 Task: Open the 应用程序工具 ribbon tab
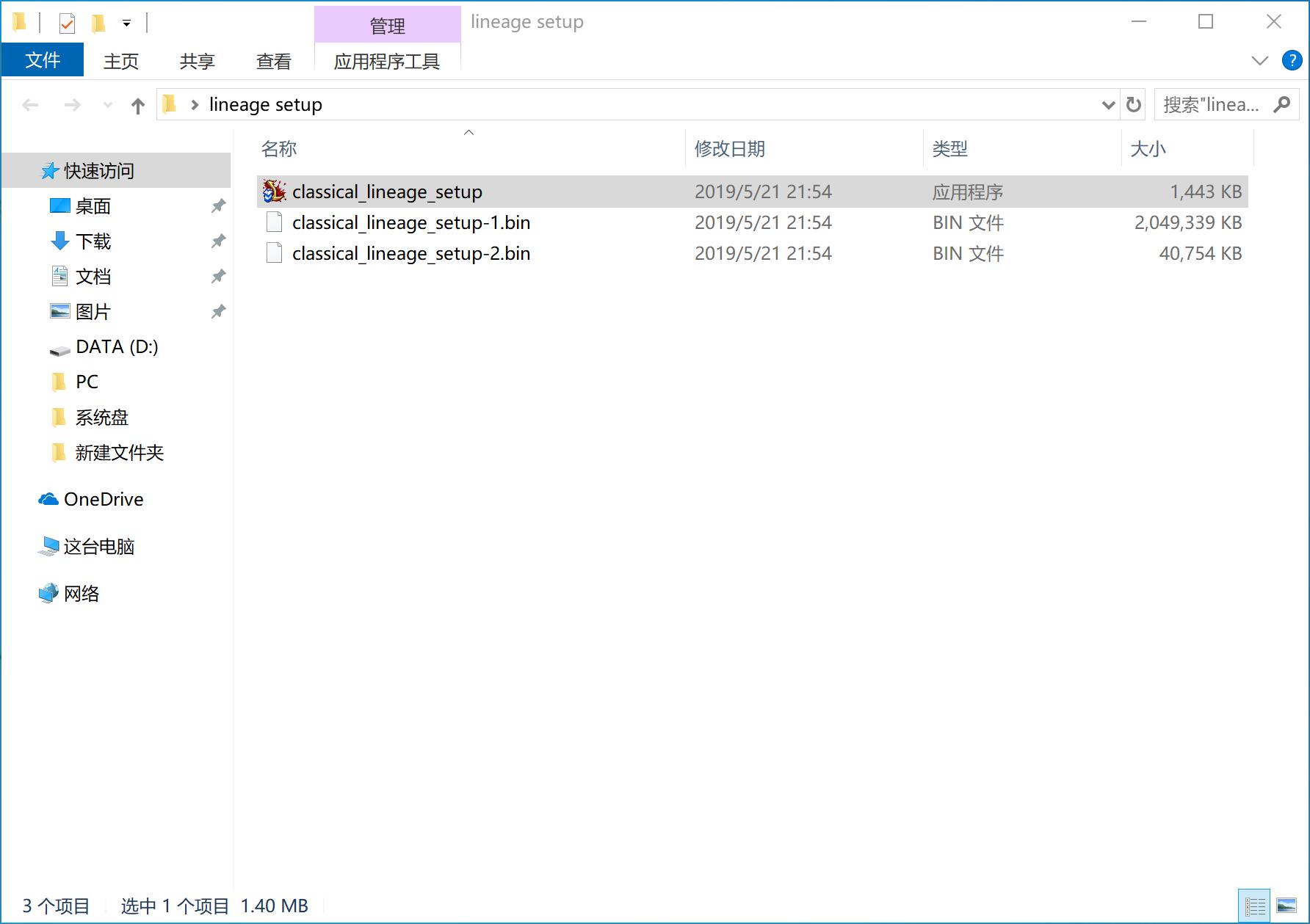387,62
